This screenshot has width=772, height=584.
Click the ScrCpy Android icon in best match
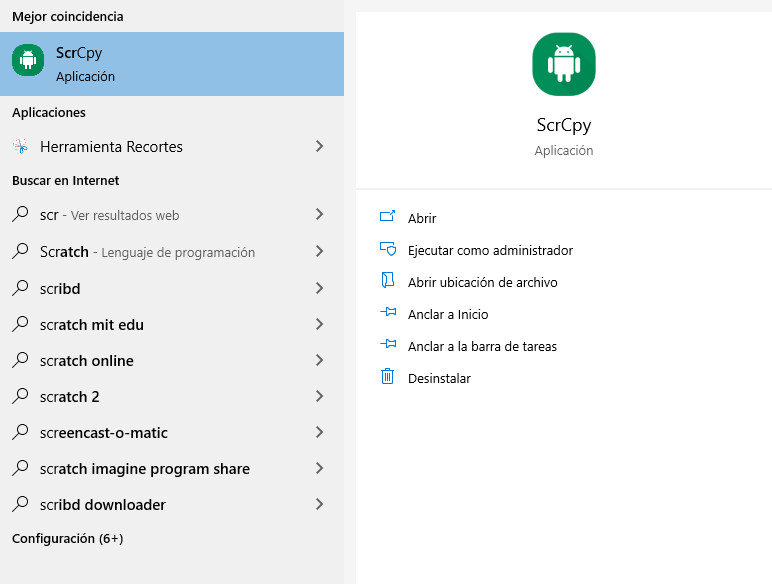tap(28, 60)
